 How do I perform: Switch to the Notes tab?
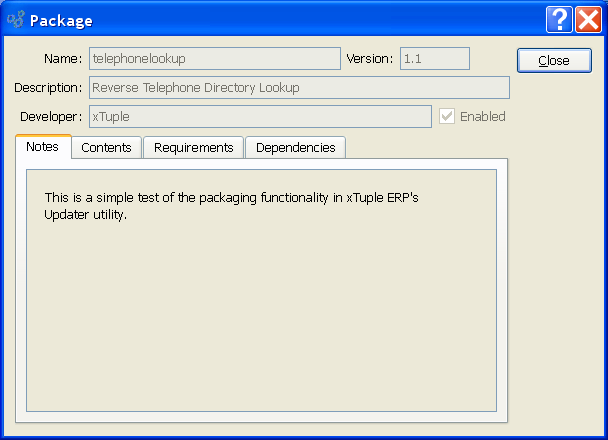click(43, 147)
